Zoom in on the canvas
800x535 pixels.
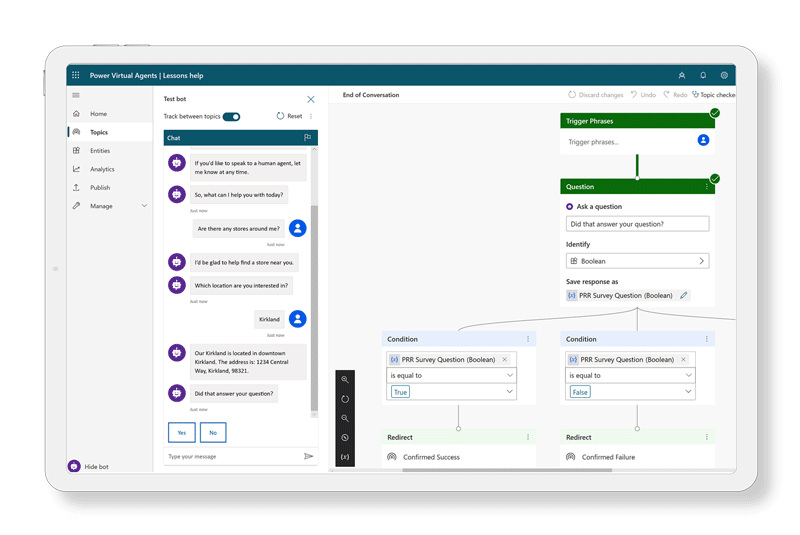point(345,379)
